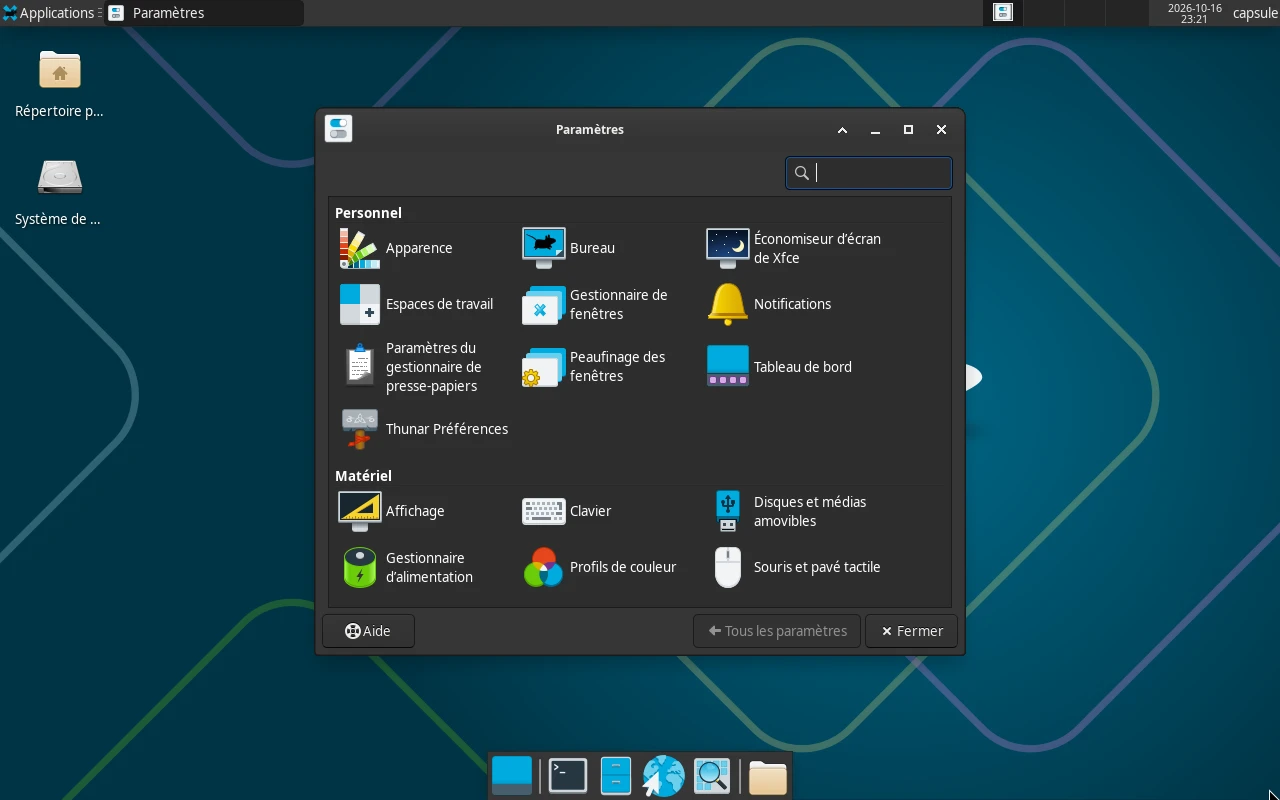
Task: Click the Paramètres window title-bar menu icon
Action: click(339, 129)
